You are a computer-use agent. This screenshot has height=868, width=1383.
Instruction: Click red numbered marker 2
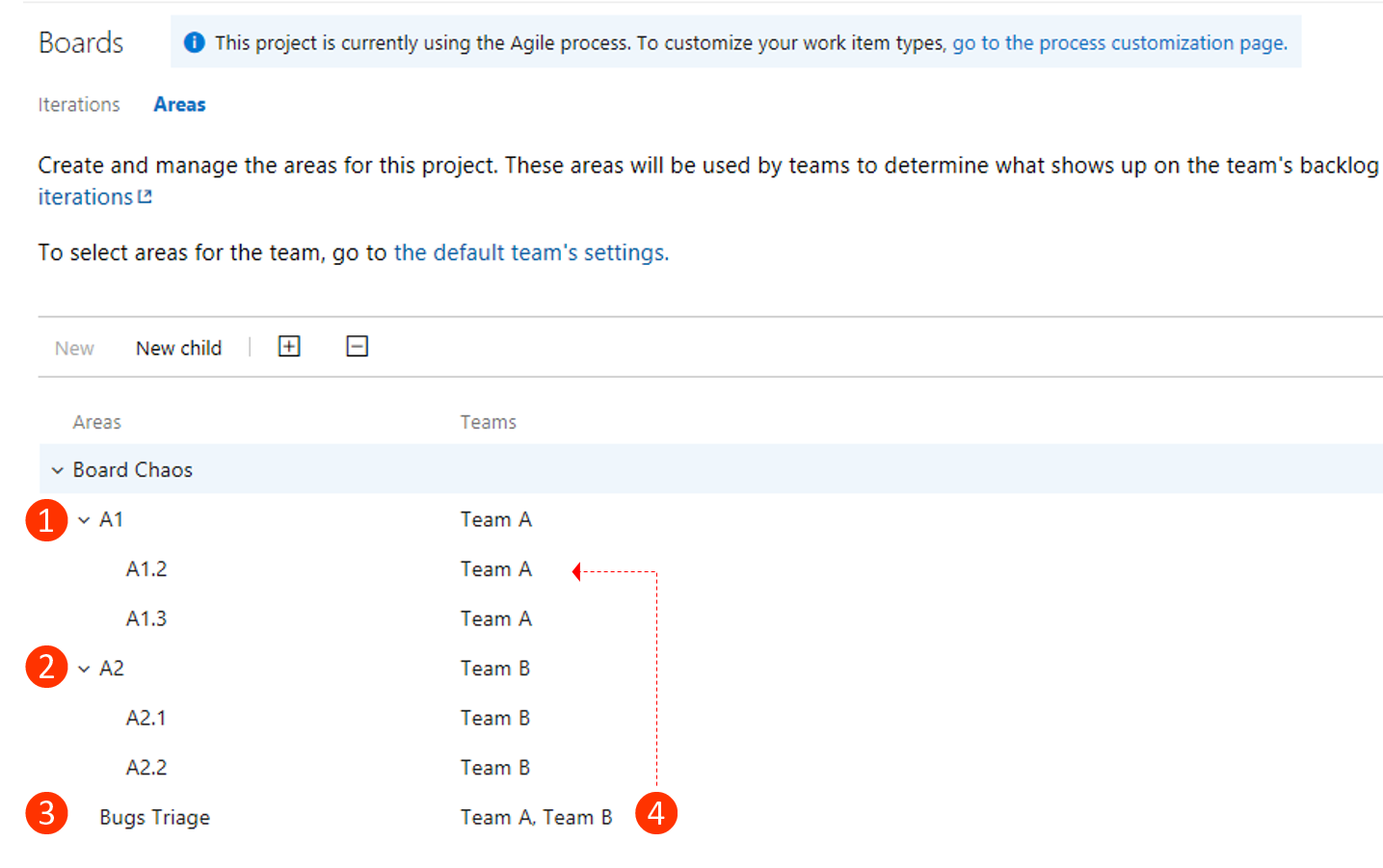46,667
